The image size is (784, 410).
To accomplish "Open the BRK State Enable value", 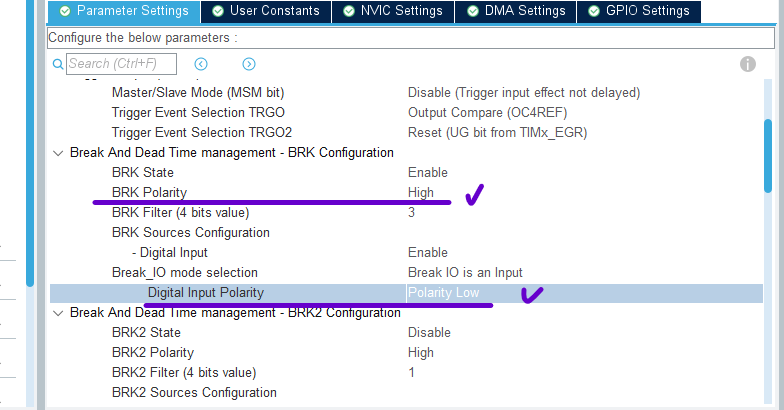I will click(x=427, y=172).
